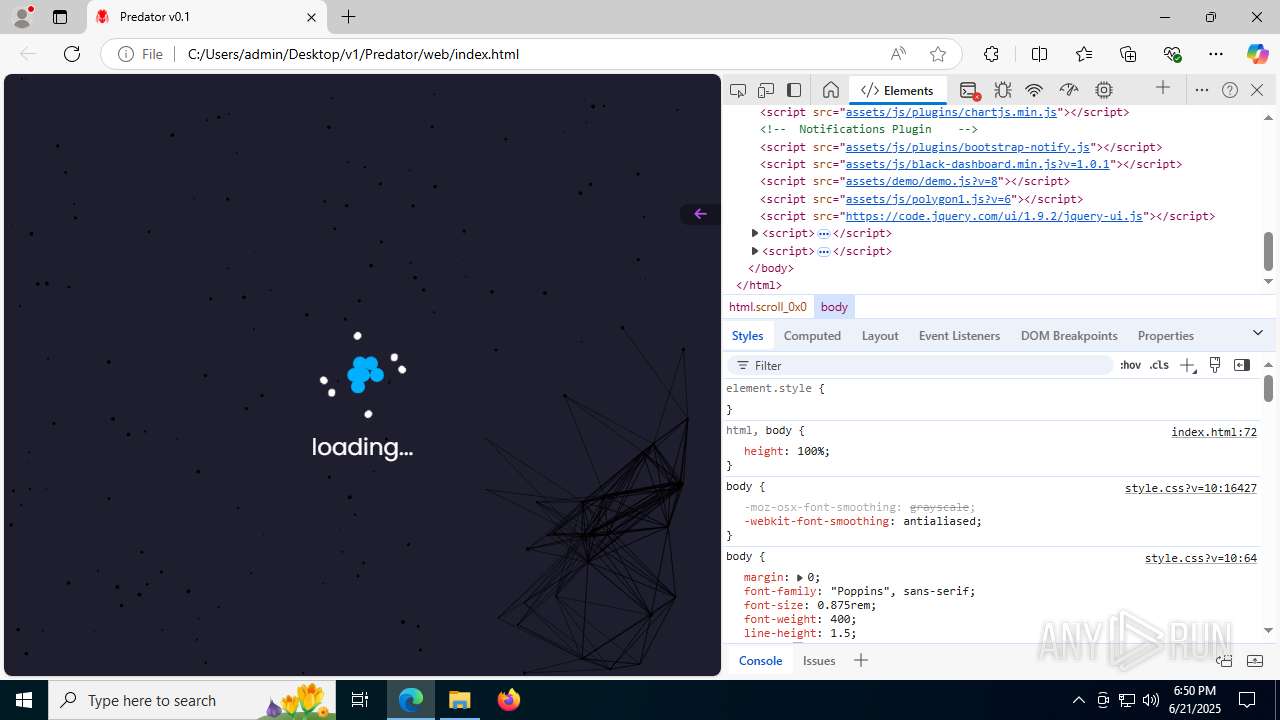
Task: Select the Issues drawer tab
Action: point(819,661)
